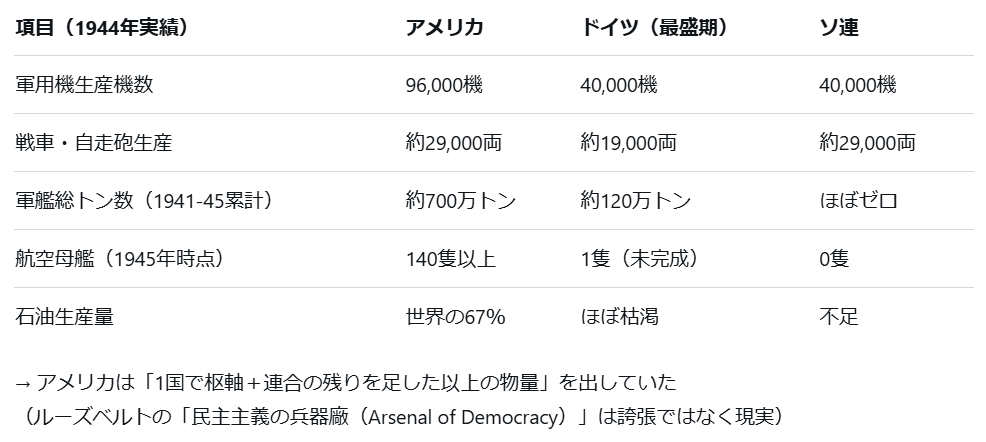This screenshot has width=986, height=442.
Task: Select the 約700万トン cell
Action: (x=461, y=201)
